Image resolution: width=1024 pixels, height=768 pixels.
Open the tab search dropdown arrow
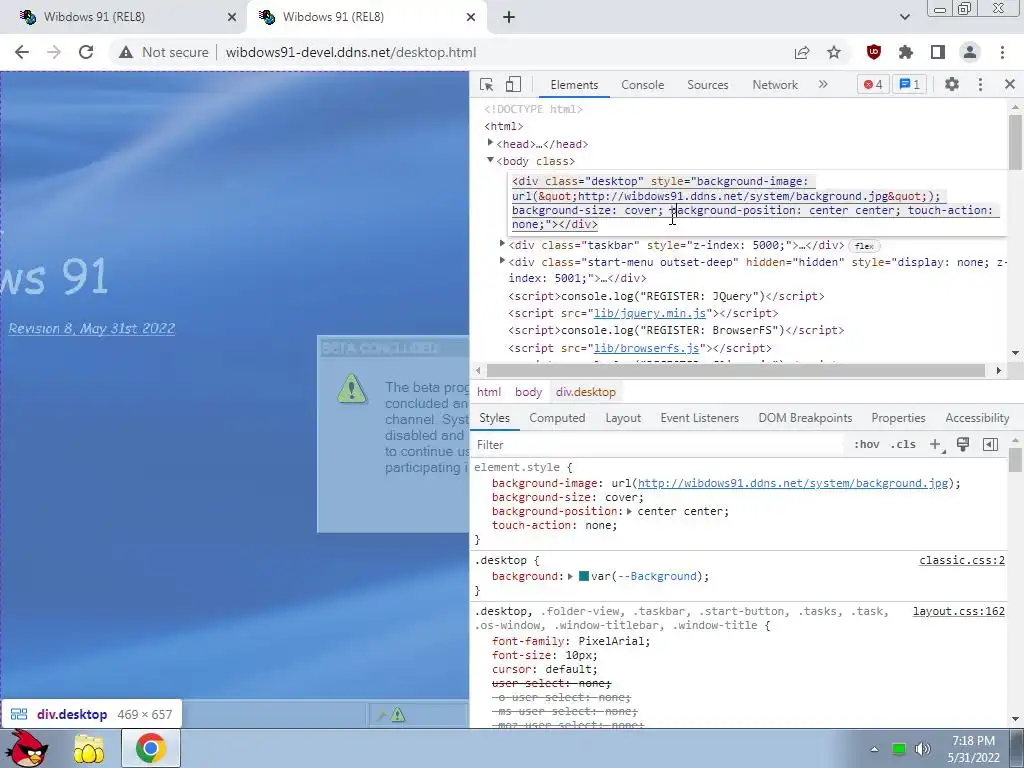point(904,17)
